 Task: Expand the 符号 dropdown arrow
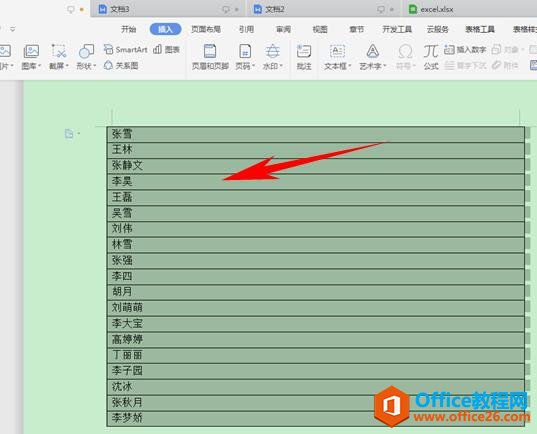click(414, 65)
